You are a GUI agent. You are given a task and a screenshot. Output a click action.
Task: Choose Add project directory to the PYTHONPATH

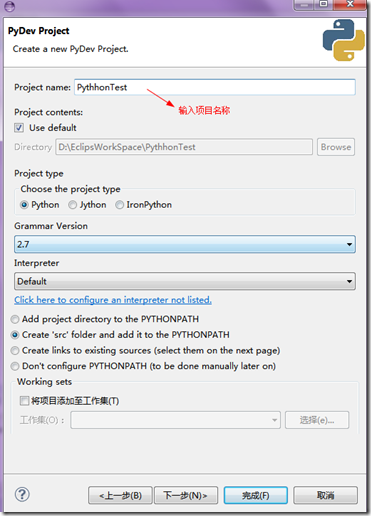click(x=15, y=319)
